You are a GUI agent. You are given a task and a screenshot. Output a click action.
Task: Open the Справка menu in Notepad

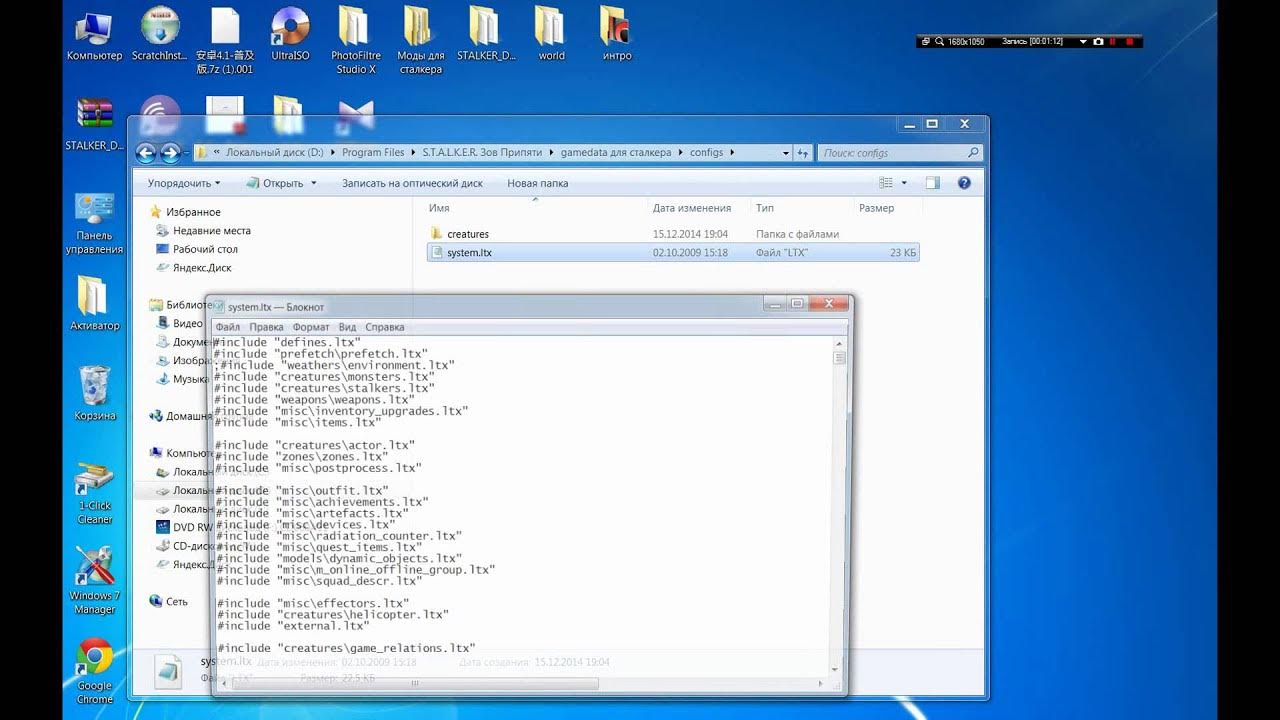[385, 327]
